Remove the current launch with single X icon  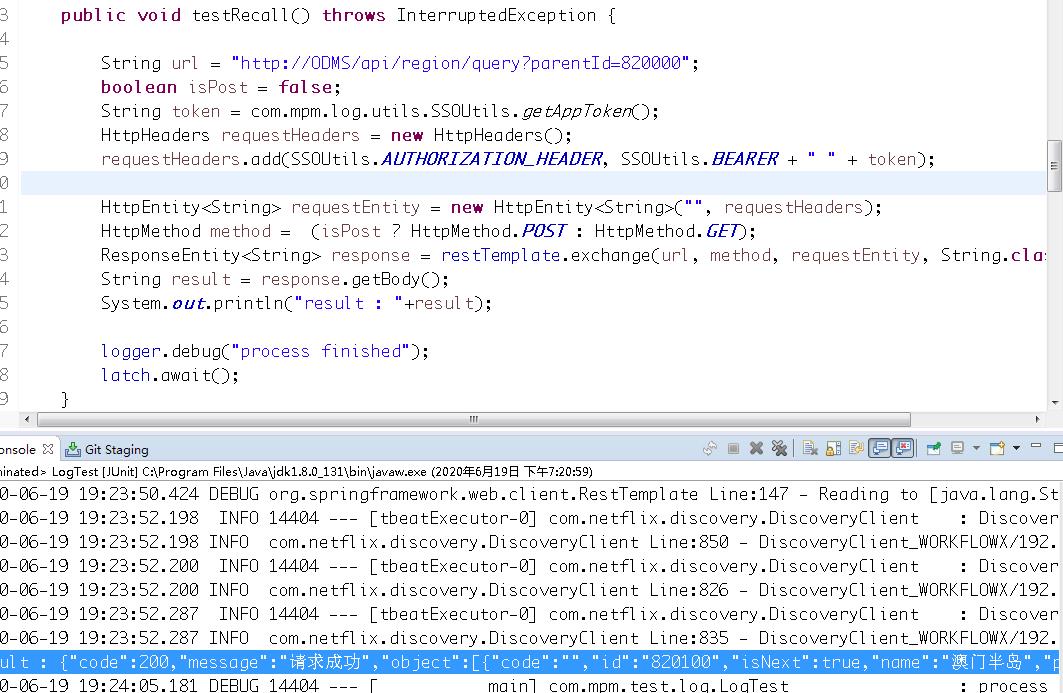(x=756, y=448)
